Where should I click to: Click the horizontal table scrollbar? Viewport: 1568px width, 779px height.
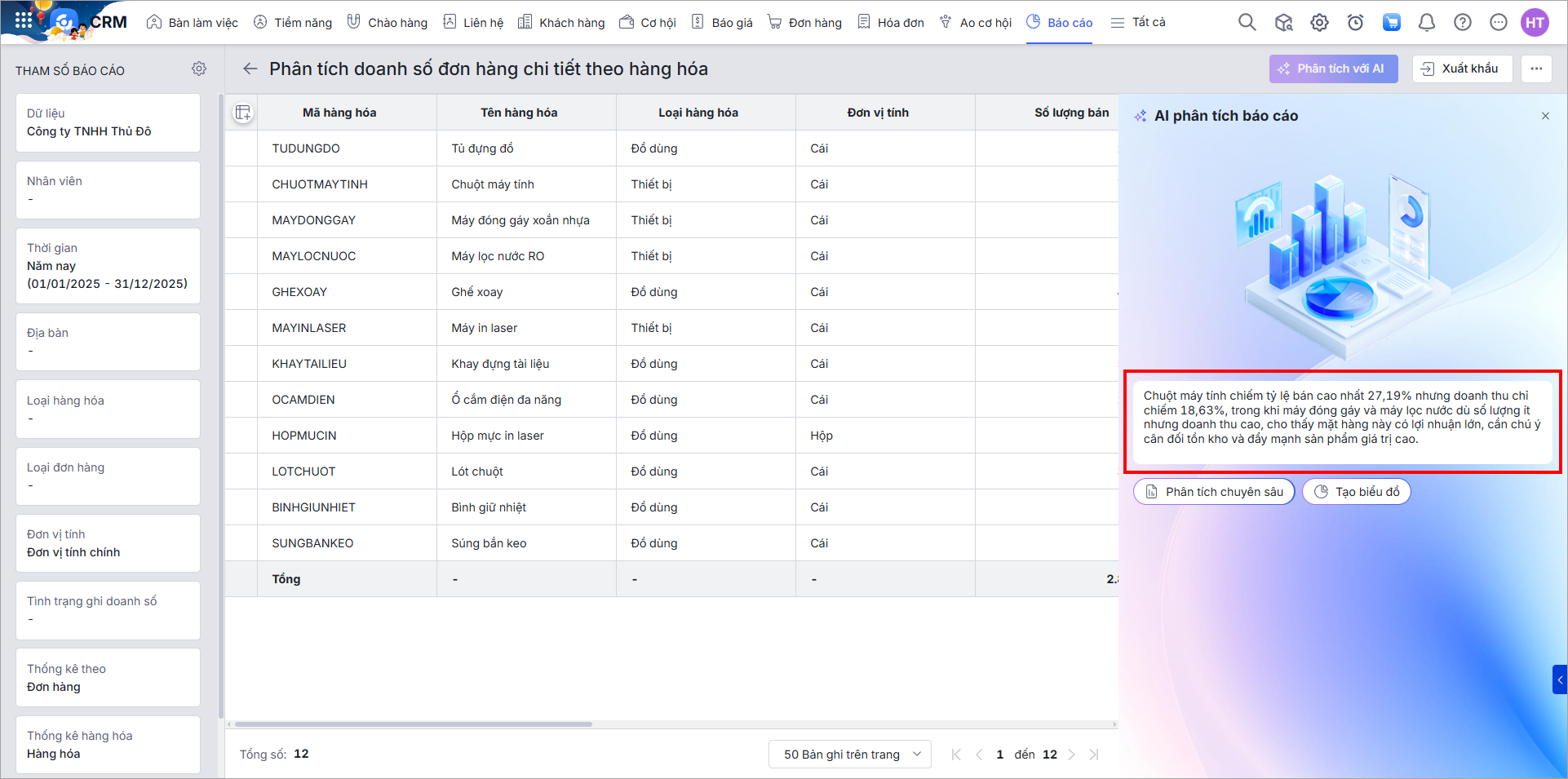pos(414,724)
